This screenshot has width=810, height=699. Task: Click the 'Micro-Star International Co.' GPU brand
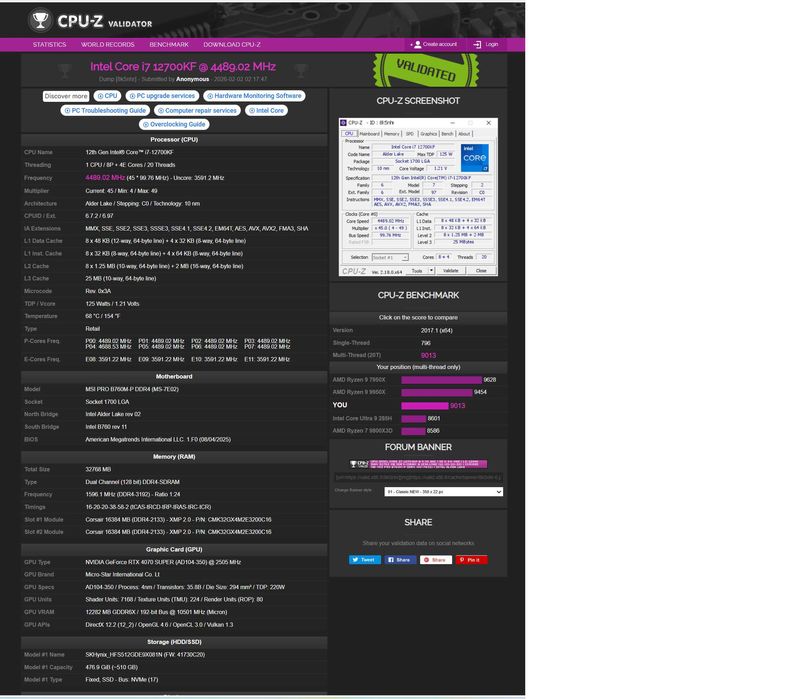[122, 574]
